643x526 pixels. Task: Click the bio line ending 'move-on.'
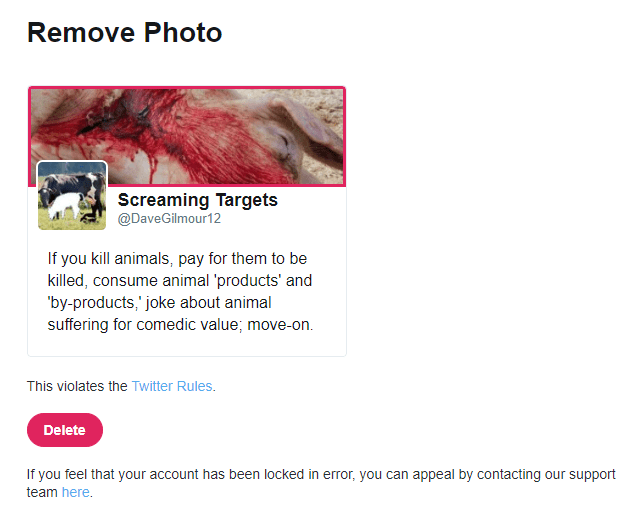pos(180,324)
